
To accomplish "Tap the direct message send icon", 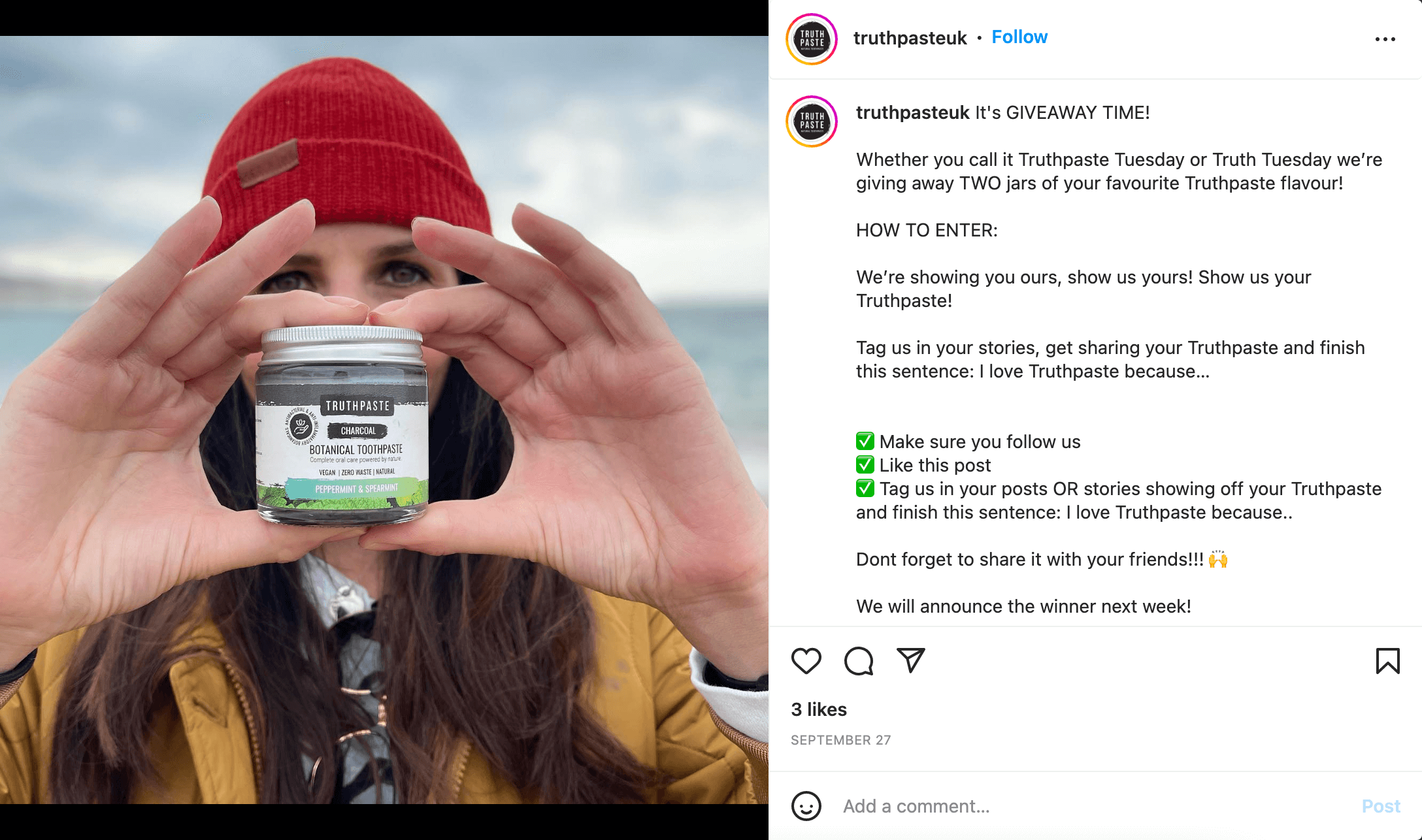I will click(x=910, y=660).
